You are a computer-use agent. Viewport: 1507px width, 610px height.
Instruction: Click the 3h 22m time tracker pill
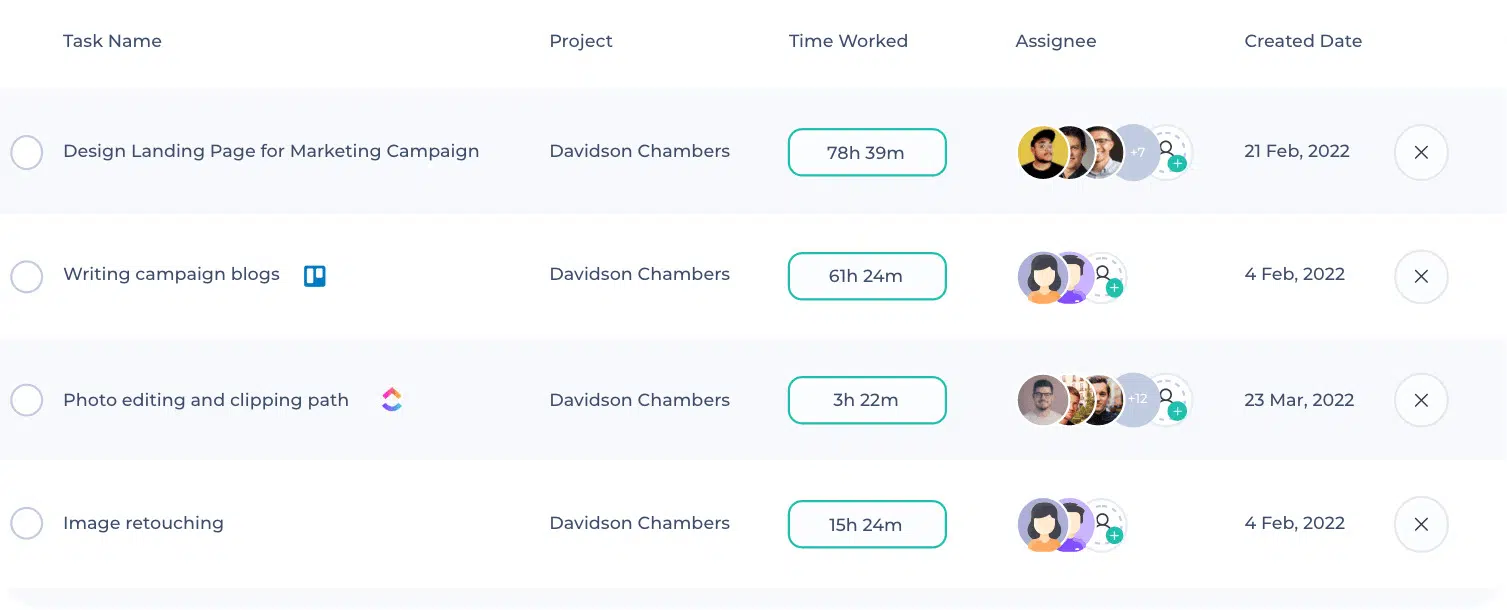[x=866, y=399]
